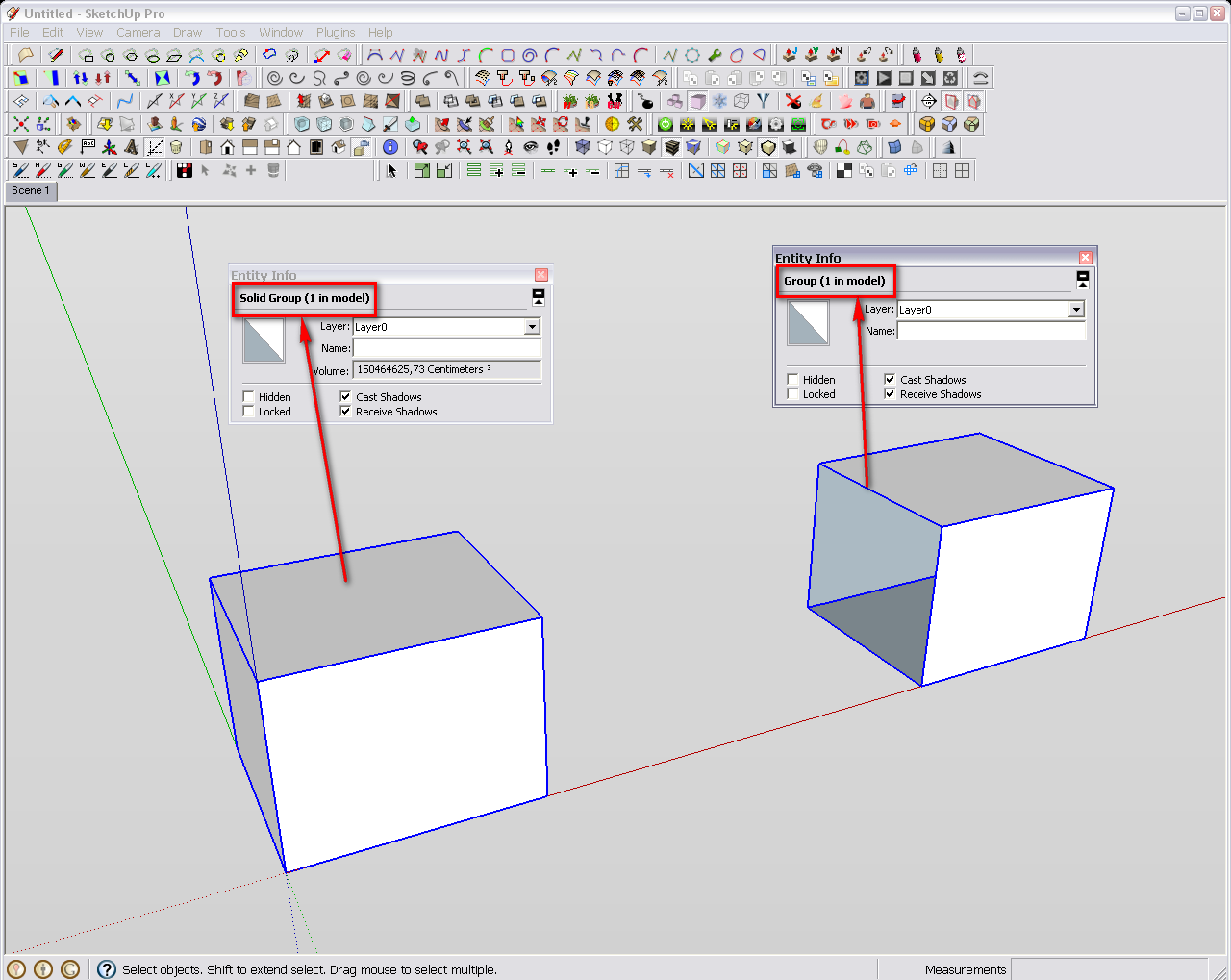Click material swatch in Solid Group panel
The width and height of the screenshot is (1231, 980).
tap(264, 340)
